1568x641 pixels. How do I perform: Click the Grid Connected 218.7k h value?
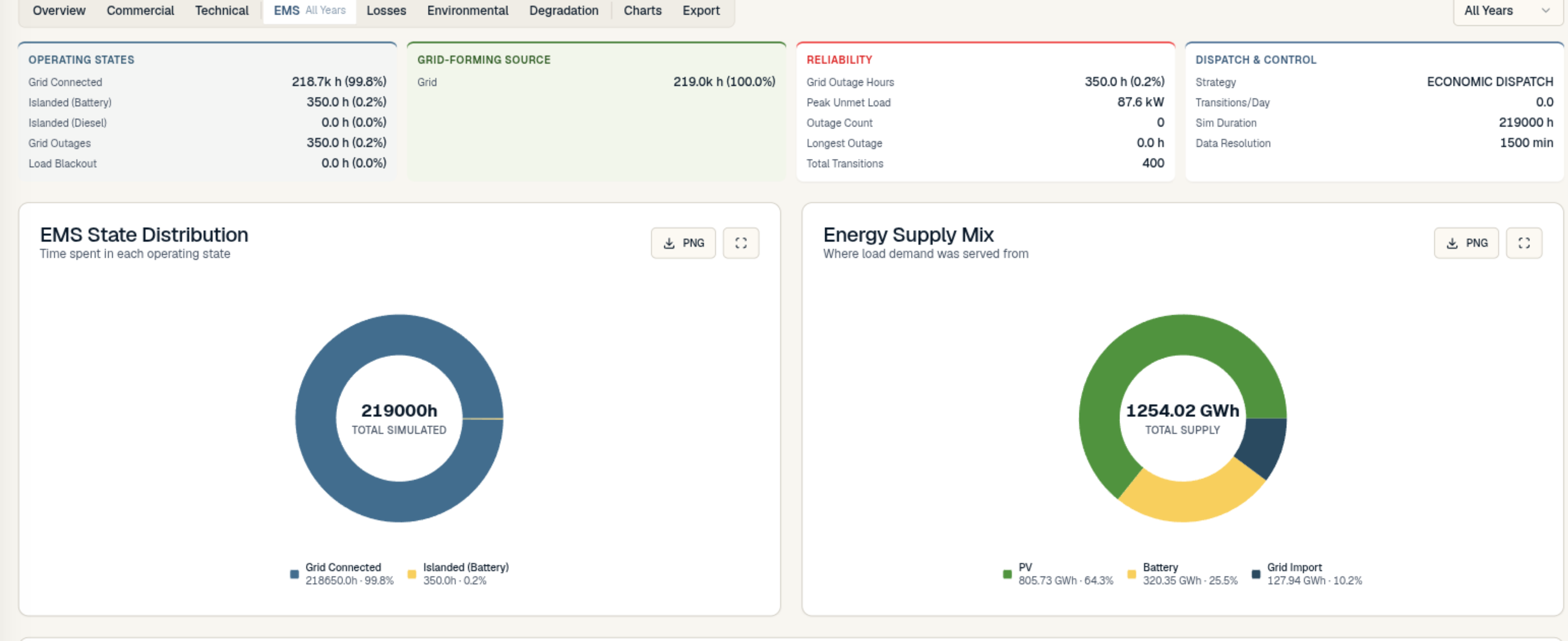coord(339,81)
